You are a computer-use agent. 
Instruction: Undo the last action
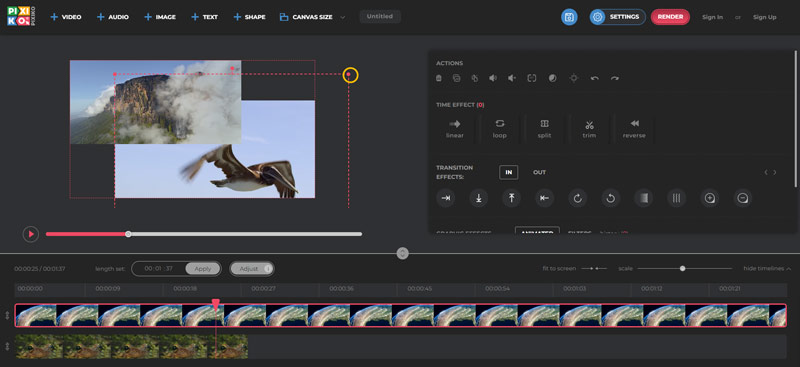tap(594, 78)
